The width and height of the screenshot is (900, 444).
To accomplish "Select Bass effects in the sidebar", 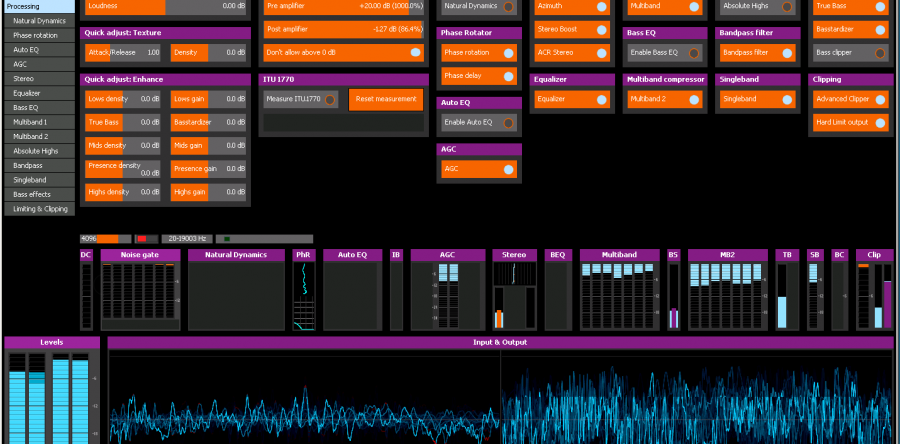I will click(39, 194).
